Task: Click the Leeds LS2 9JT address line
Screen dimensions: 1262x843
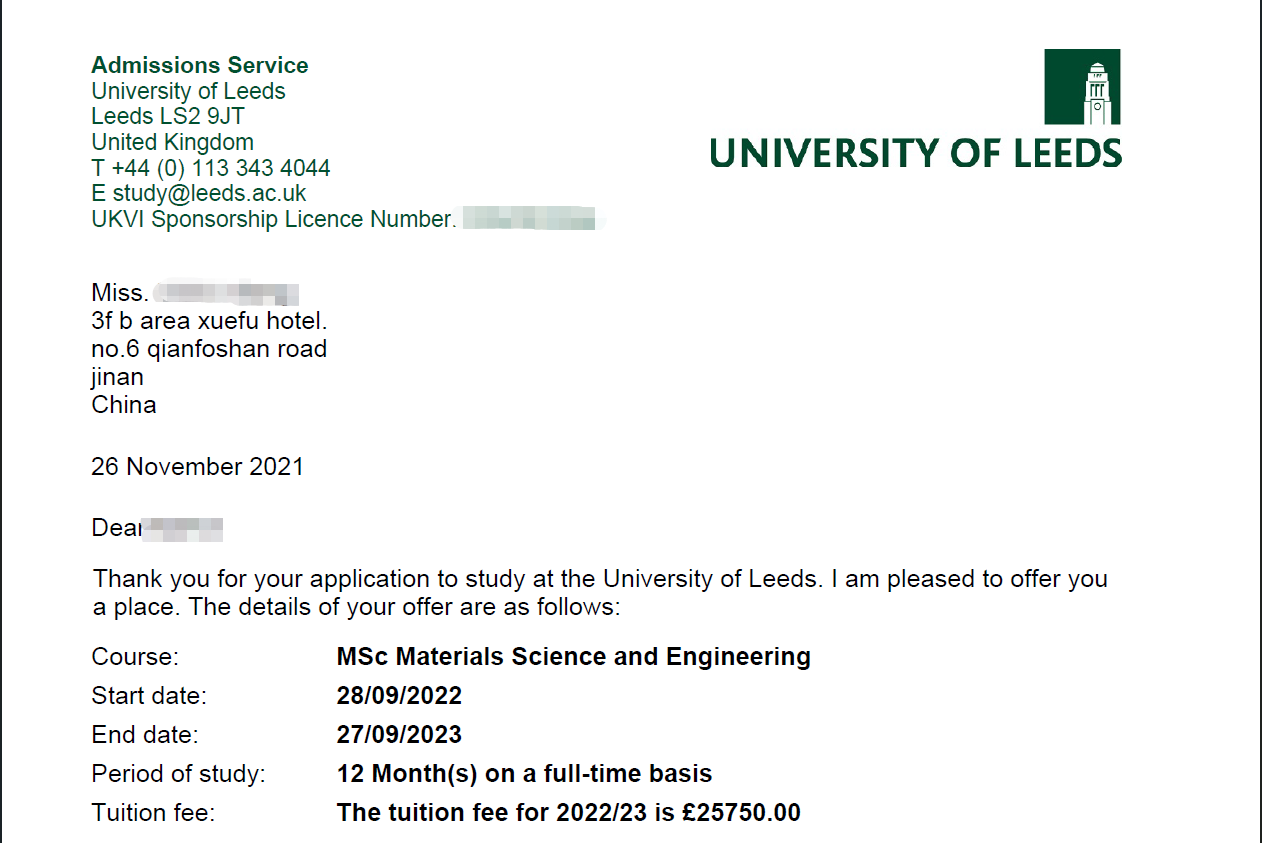Action: 168,117
